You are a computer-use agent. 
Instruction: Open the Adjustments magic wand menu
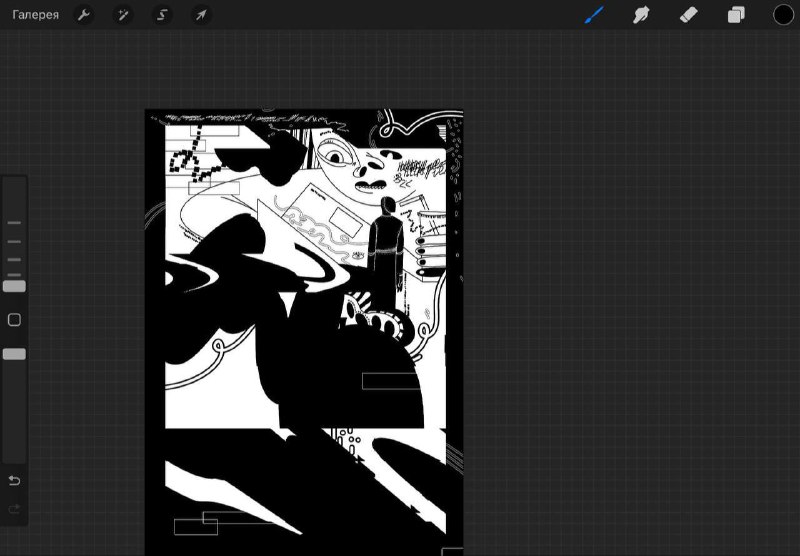pyautogui.click(x=123, y=15)
